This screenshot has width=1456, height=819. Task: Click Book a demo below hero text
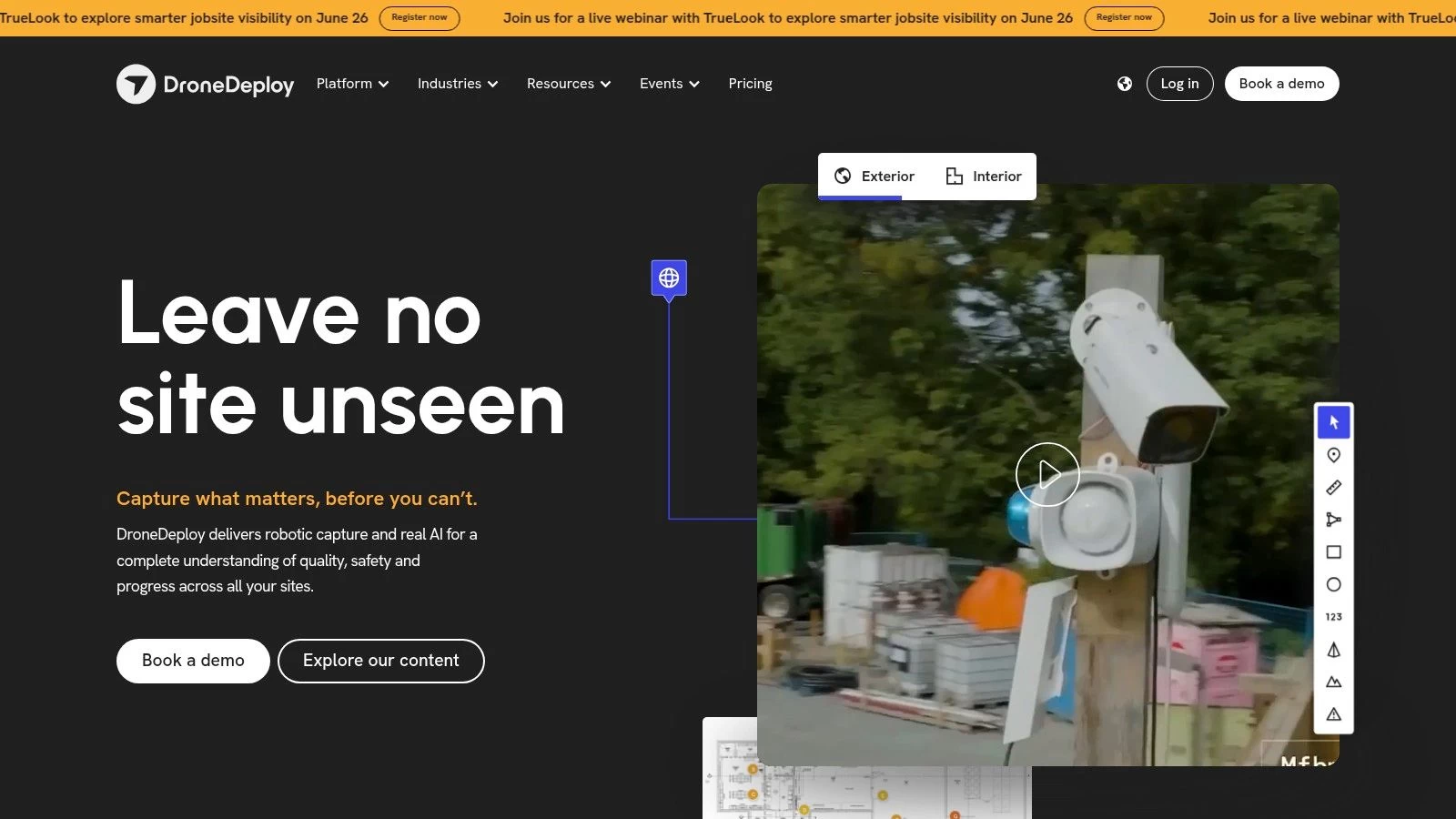193,661
